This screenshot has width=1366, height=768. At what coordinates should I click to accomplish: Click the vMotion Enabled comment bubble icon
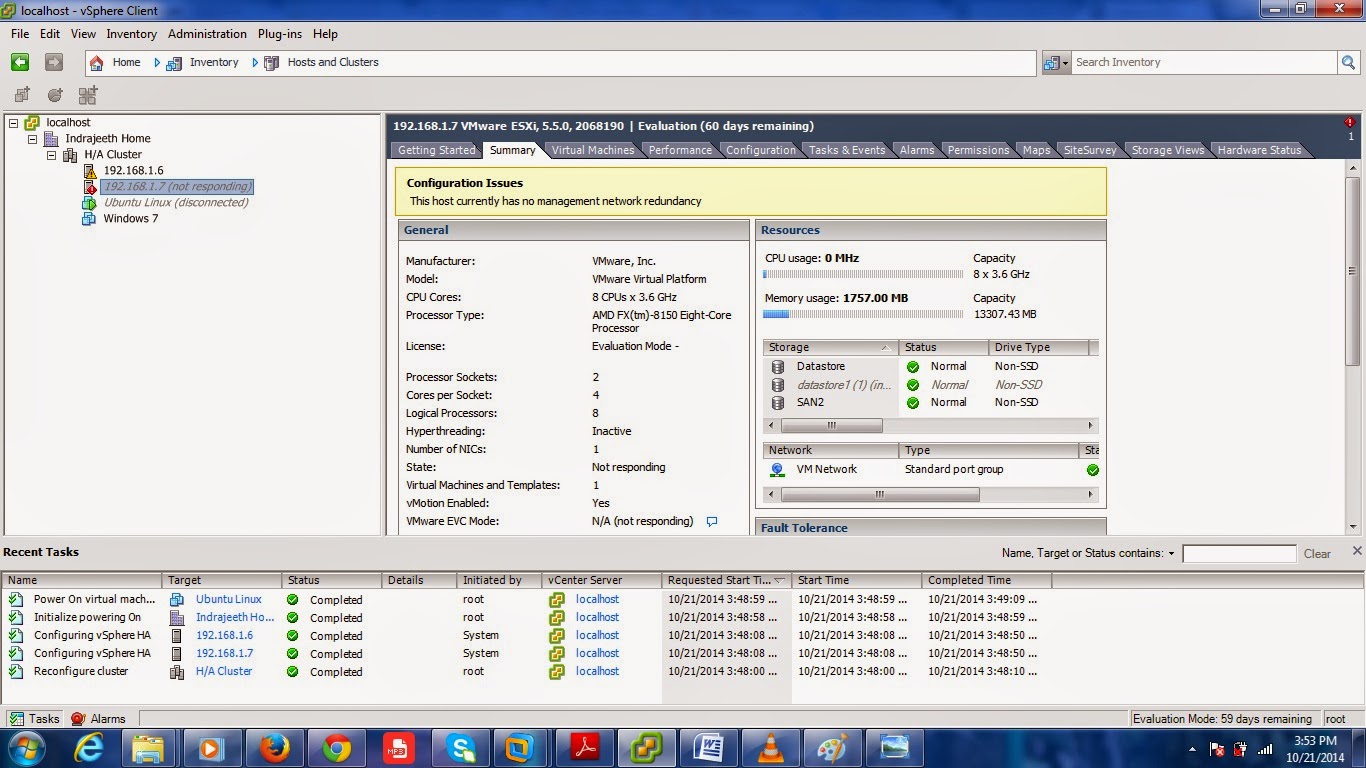coord(712,521)
